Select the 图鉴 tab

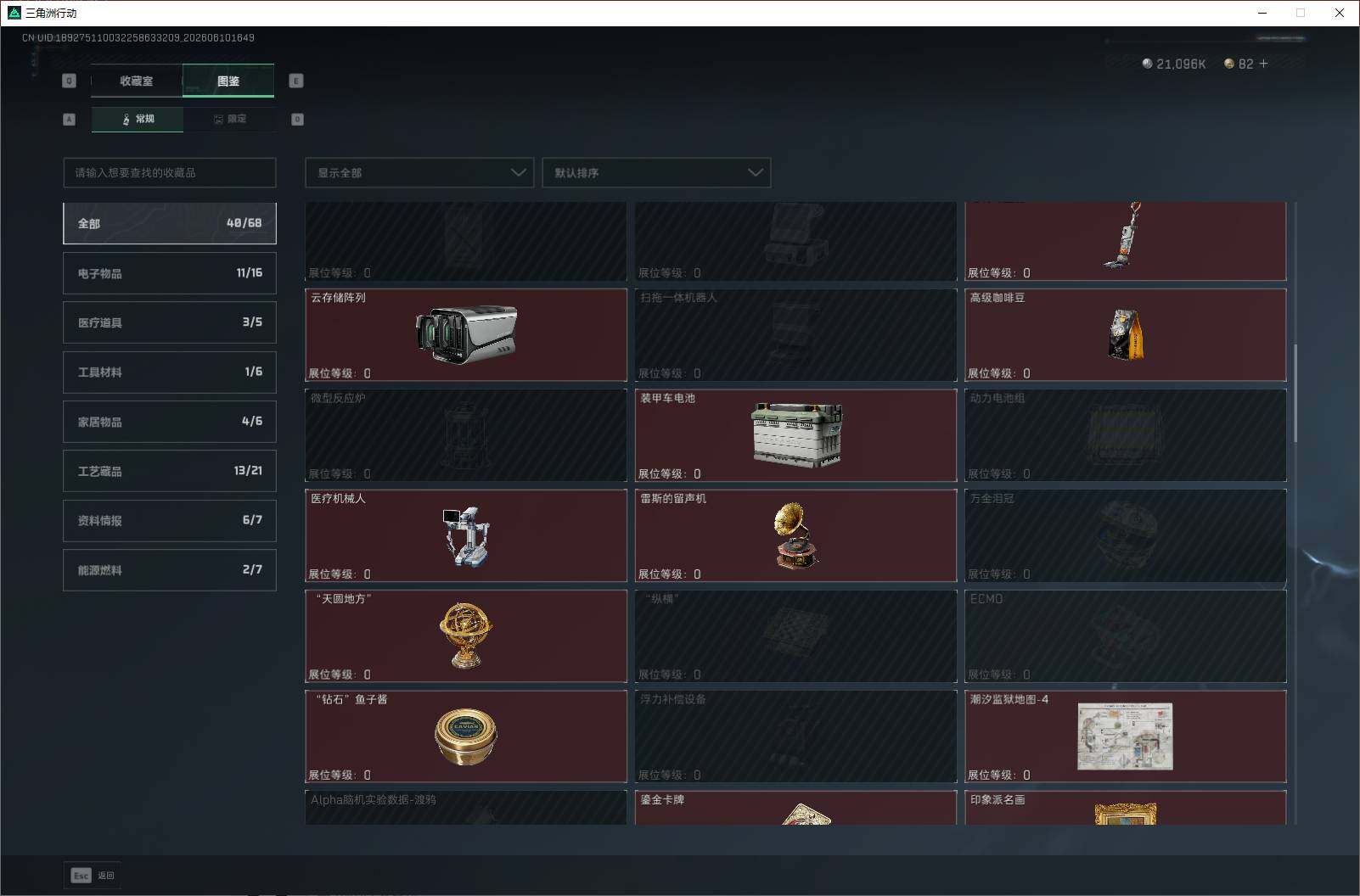click(228, 81)
